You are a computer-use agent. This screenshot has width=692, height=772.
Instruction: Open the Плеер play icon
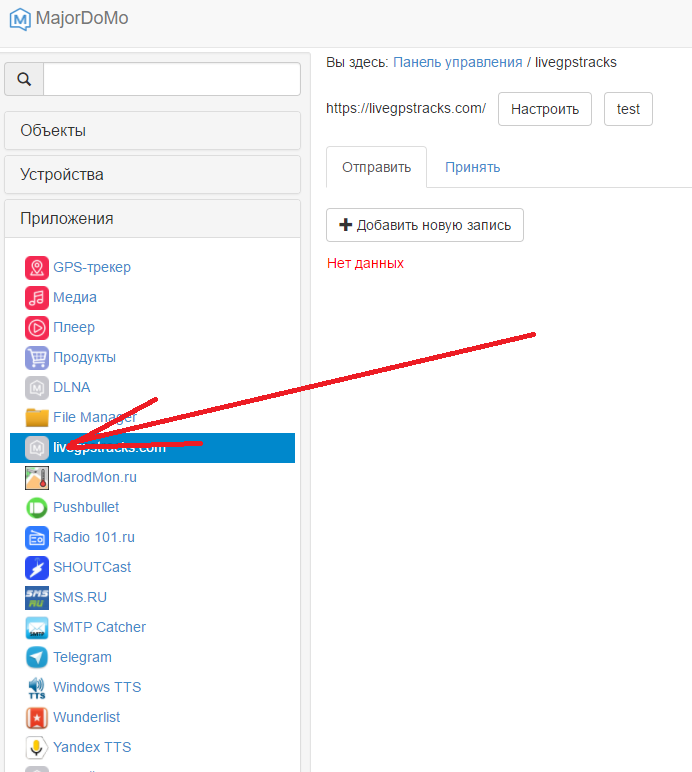click(x=37, y=328)
